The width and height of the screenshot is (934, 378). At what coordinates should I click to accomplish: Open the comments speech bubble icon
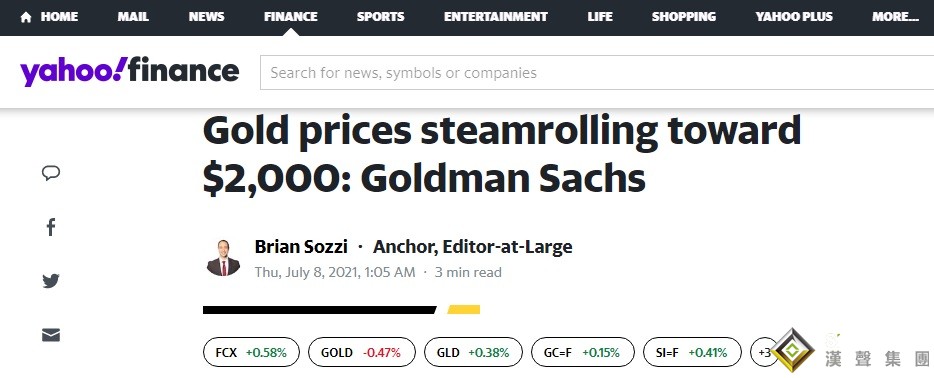coord(51,173)
